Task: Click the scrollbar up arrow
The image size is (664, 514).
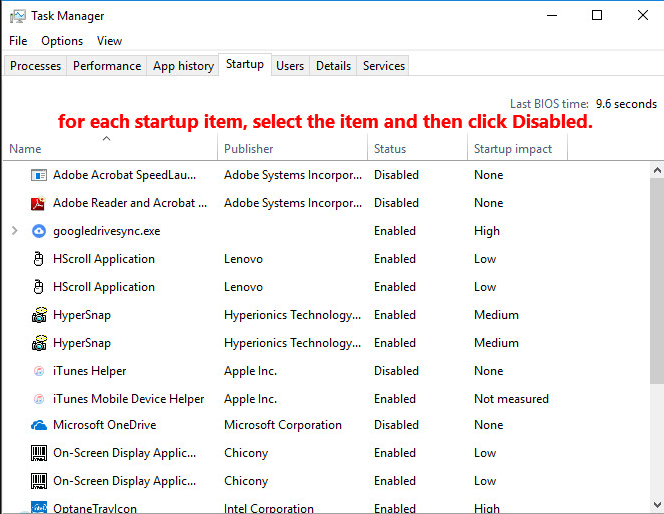Action: 657,171
